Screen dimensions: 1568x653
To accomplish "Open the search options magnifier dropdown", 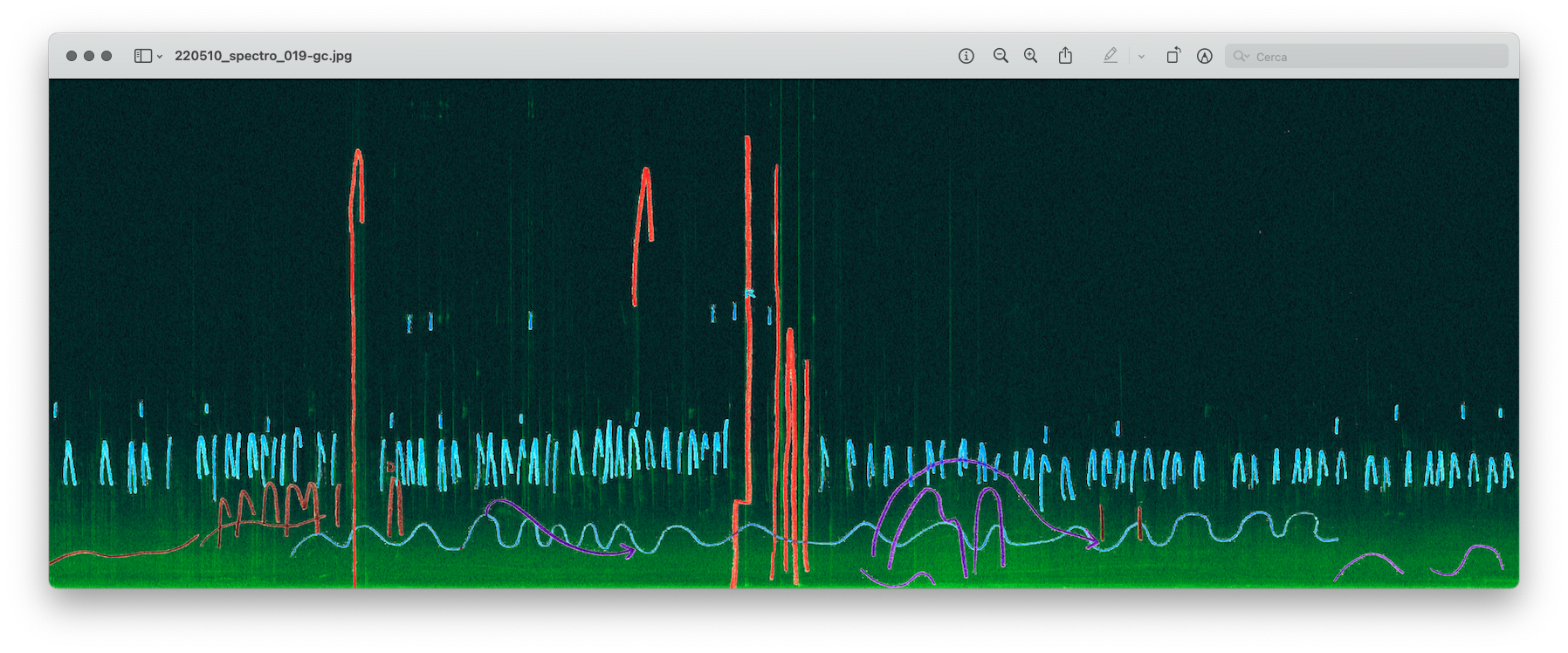I will click(1241, 56).
